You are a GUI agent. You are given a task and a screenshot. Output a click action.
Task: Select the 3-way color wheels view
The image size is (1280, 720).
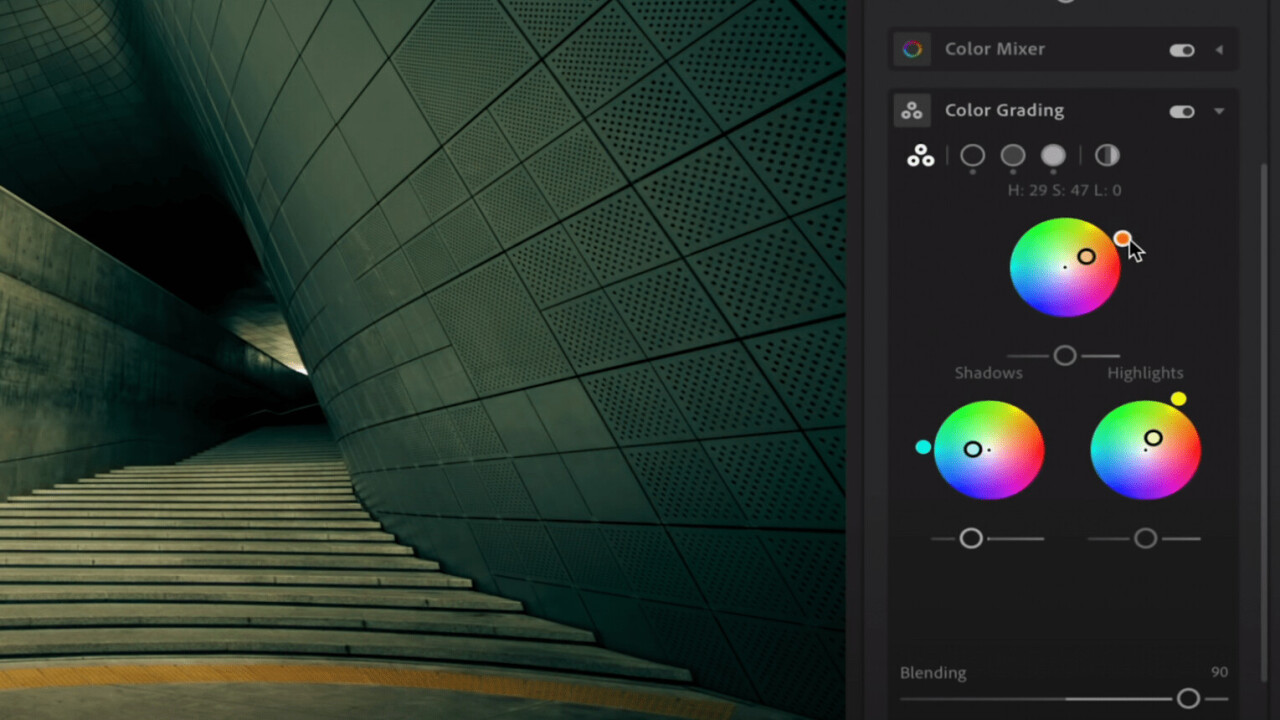(920, 156)
